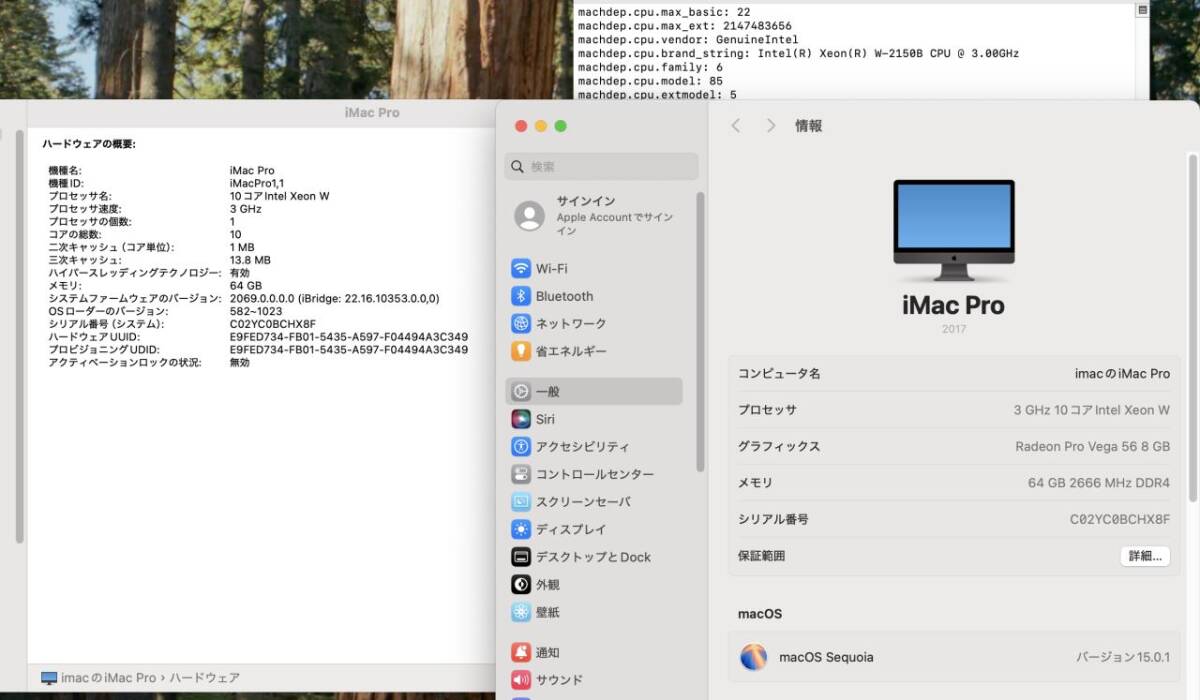Open 外観 appearance icon
1200x700 pixels.
point(521,584)
